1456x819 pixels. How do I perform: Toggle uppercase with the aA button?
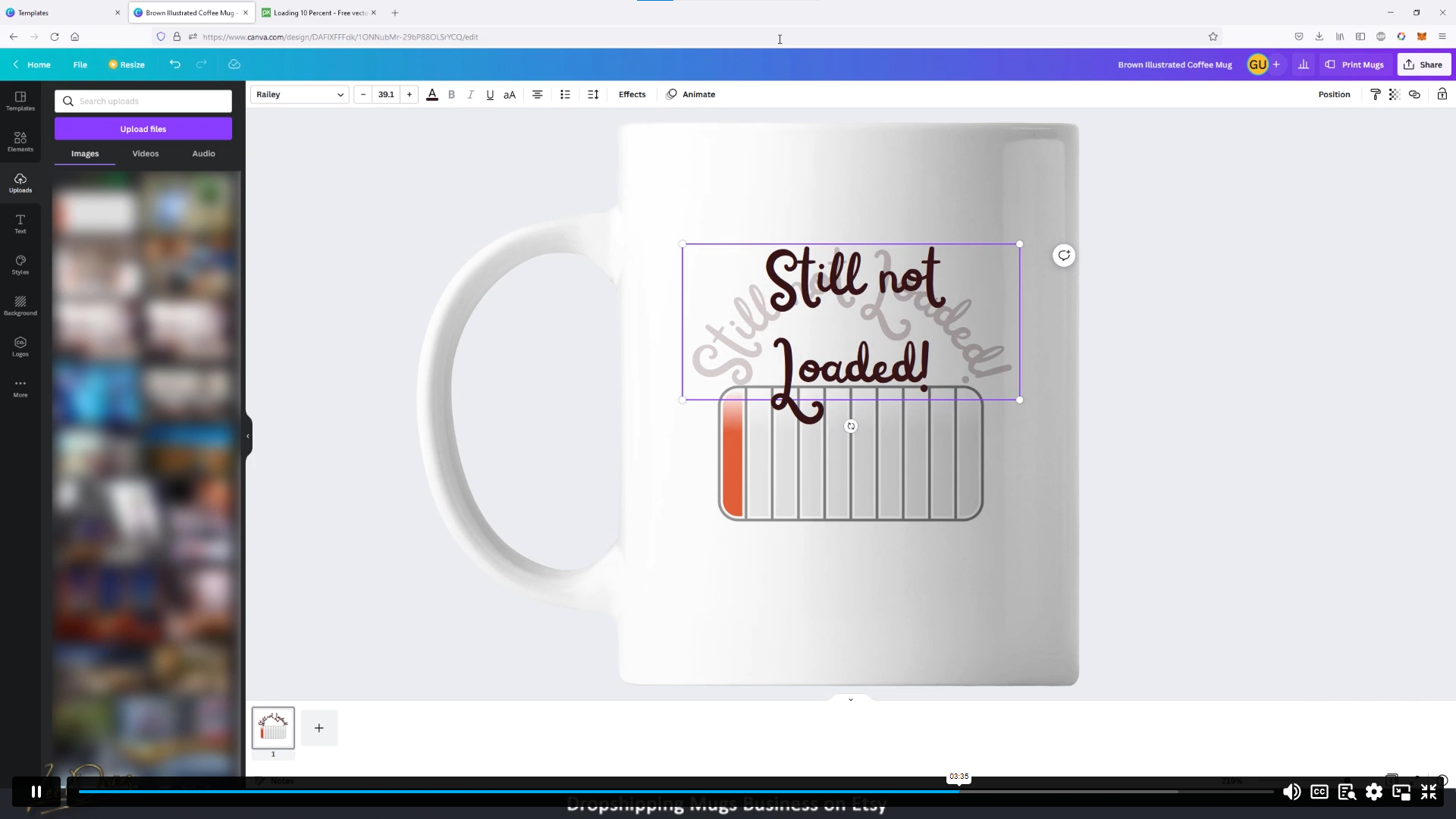[x=509, y=94]
